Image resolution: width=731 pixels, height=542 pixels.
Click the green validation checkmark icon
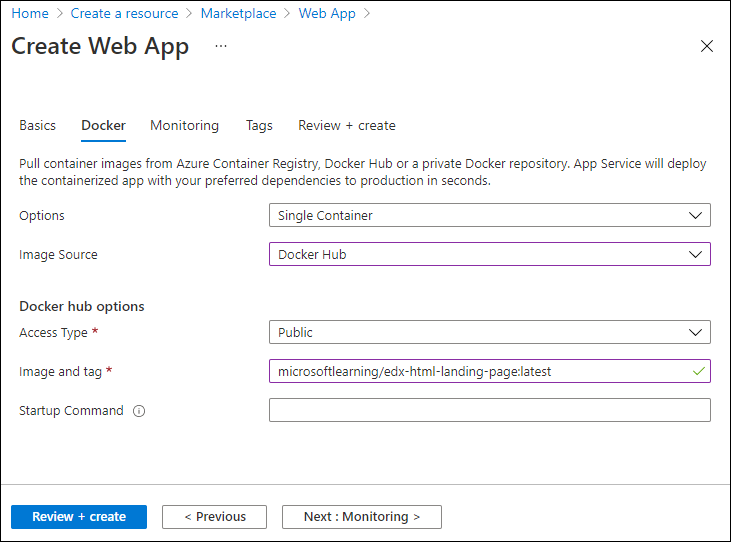698,371
